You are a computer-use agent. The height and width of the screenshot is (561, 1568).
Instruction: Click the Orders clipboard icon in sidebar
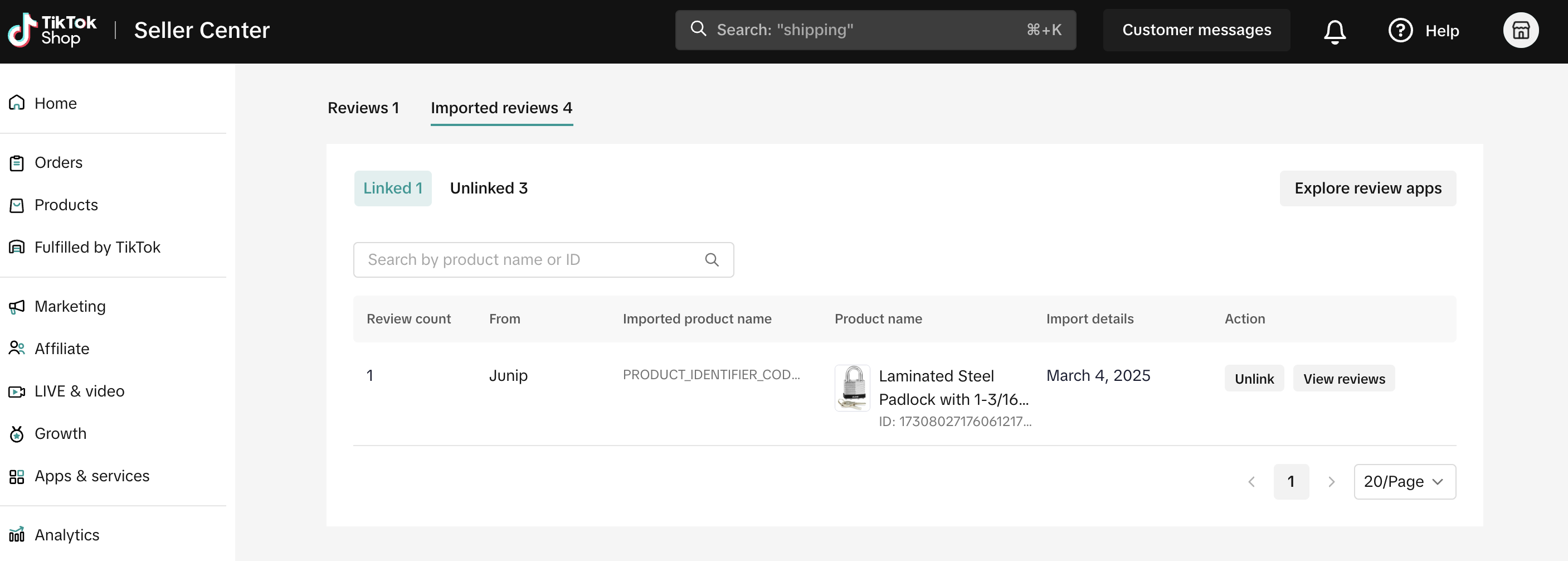[17, 163]
